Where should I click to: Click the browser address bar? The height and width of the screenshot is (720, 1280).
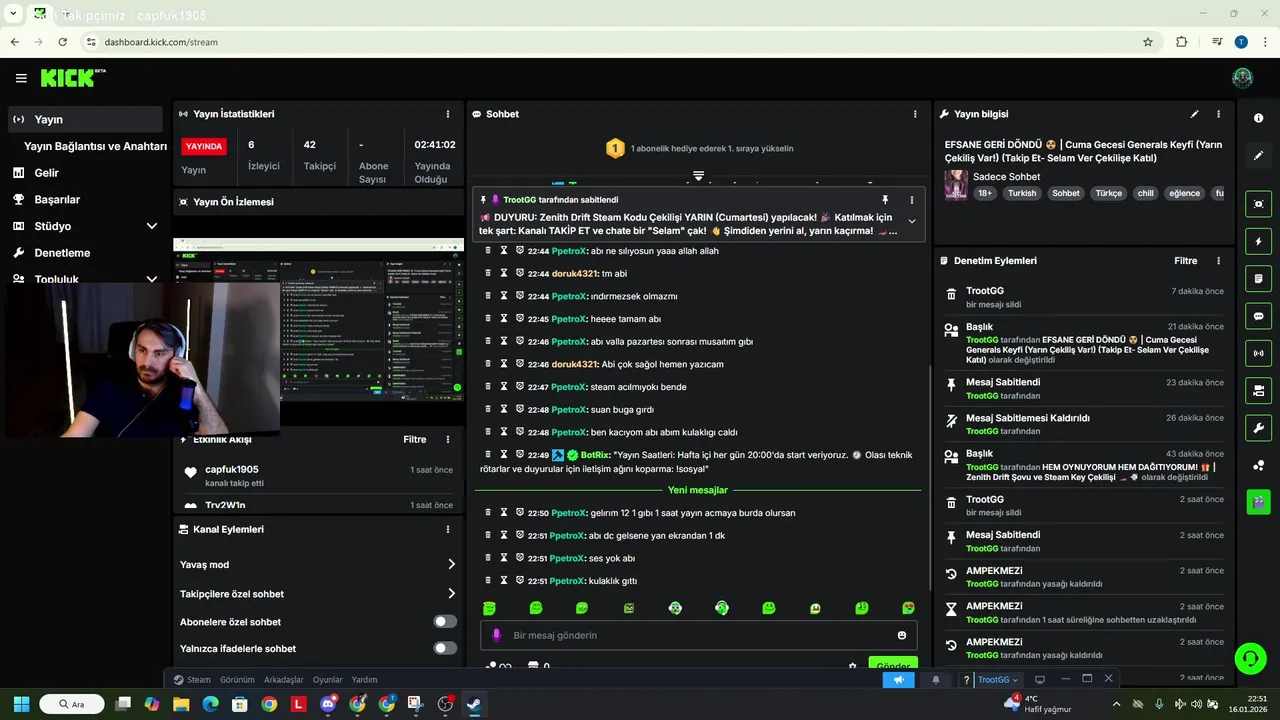(x=612, y=42)
